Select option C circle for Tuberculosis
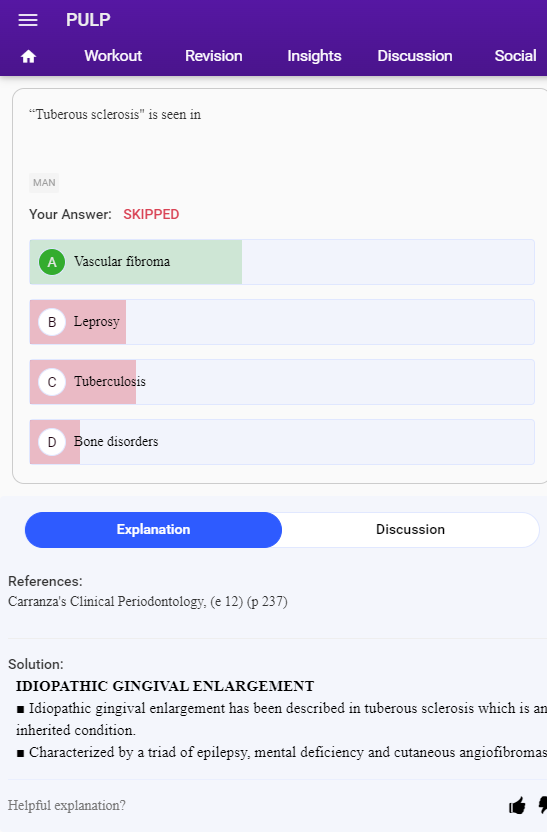 pos(52,382)
